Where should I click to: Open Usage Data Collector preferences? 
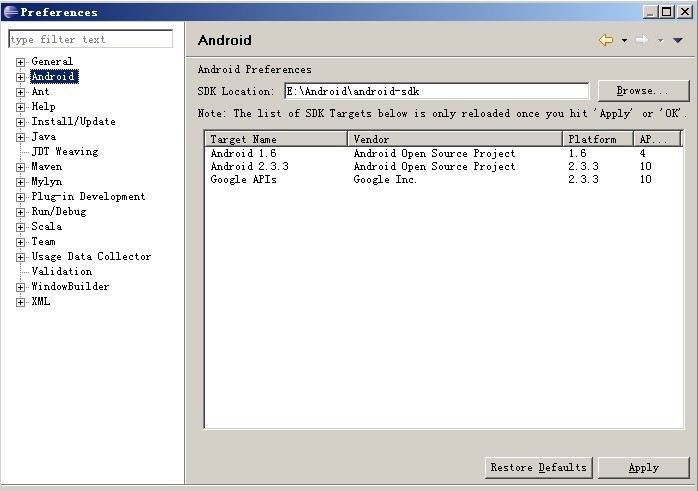91,257
